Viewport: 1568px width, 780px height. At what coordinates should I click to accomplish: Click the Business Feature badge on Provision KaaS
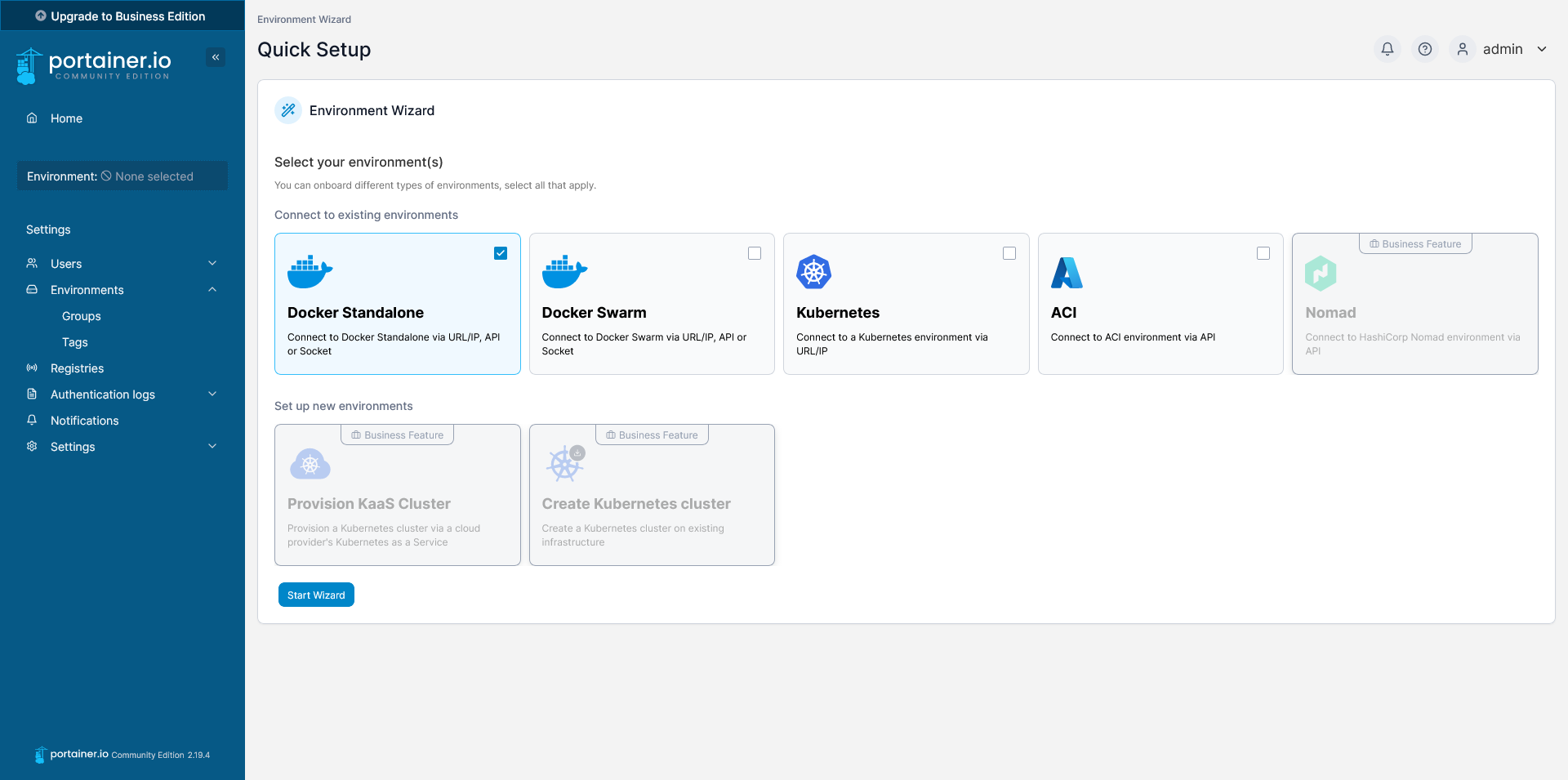tap(397, 435)
